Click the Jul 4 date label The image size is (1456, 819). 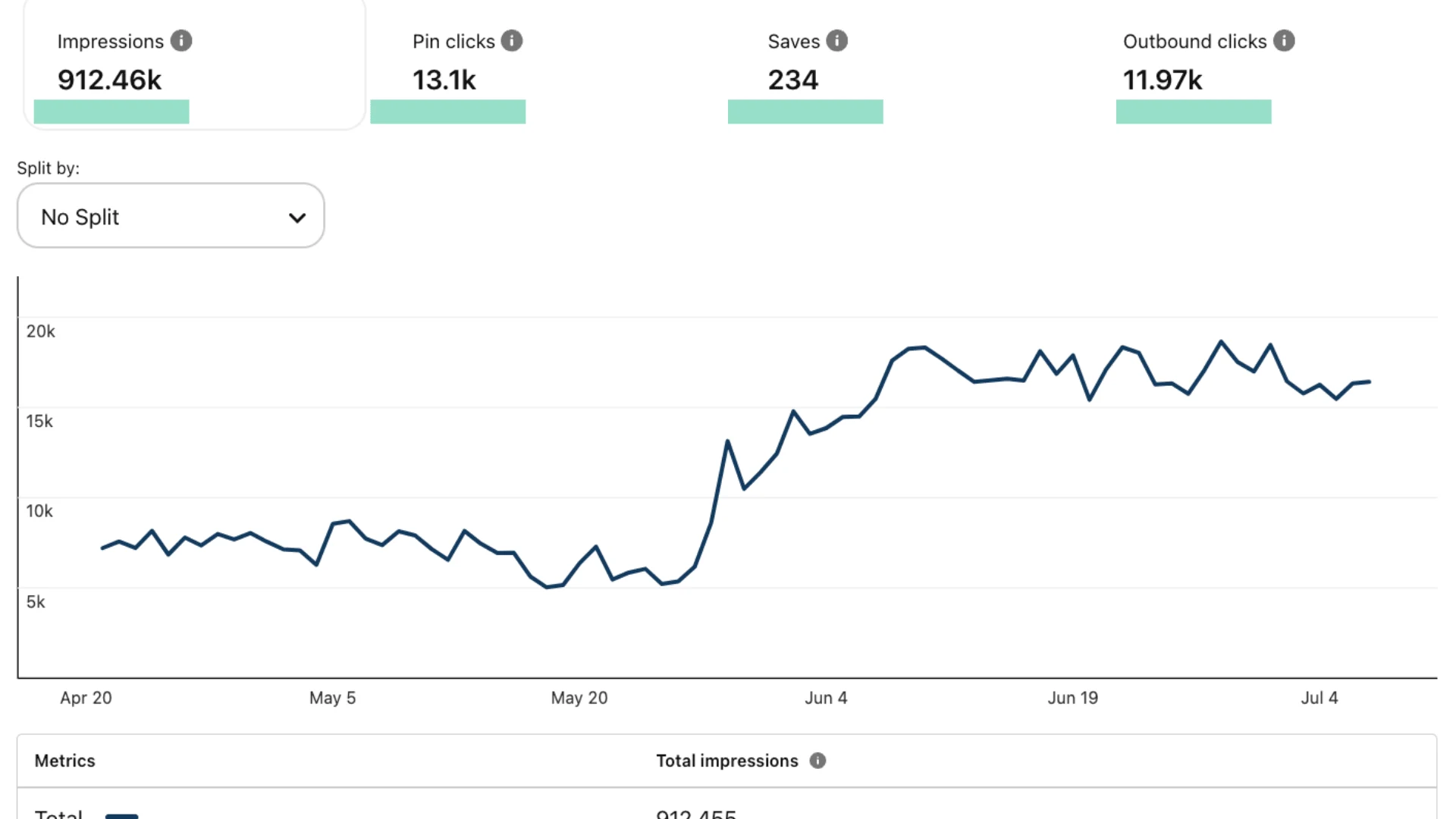[1319, 698]
